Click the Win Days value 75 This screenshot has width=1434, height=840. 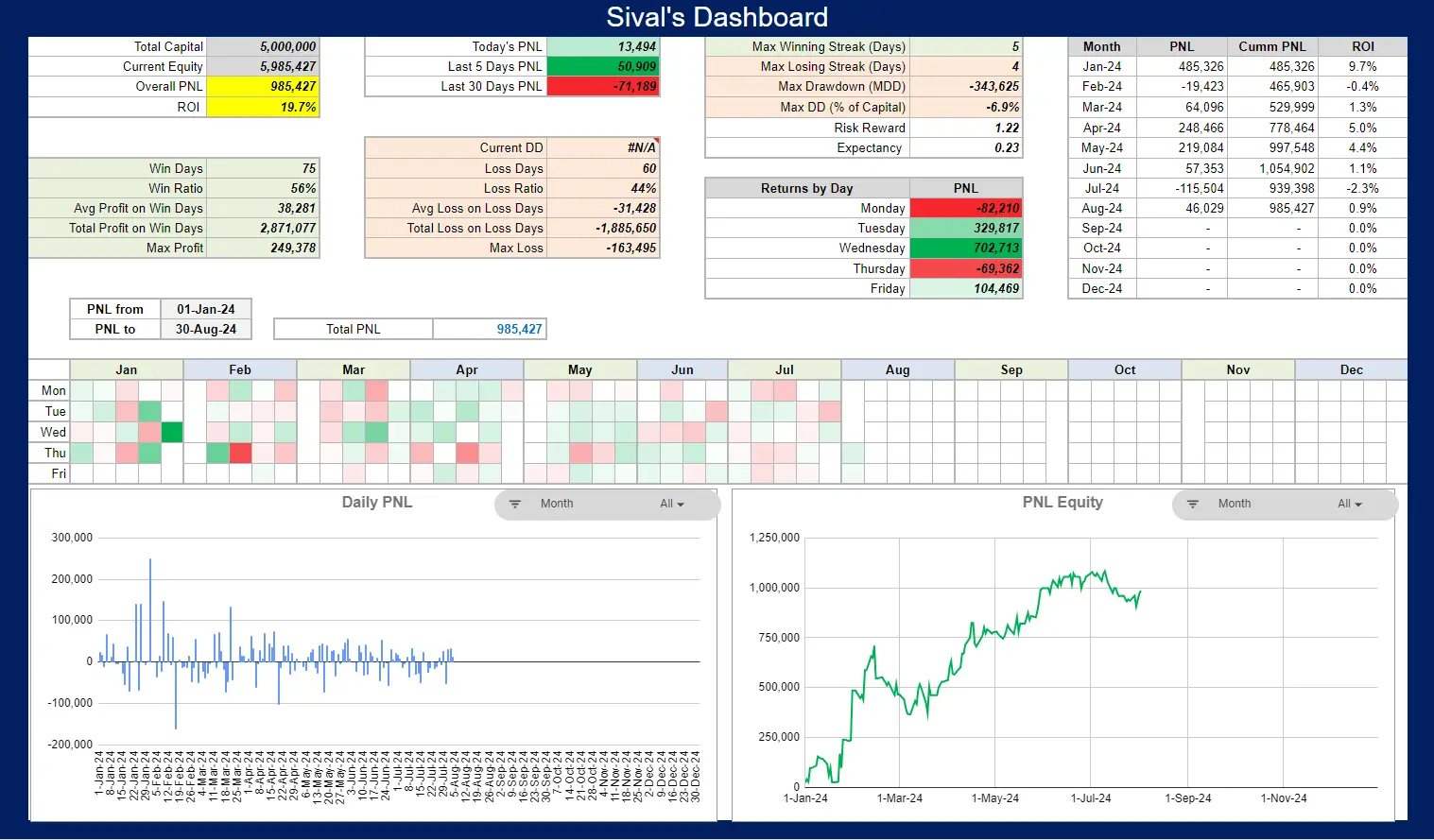(x=263, y=168)
